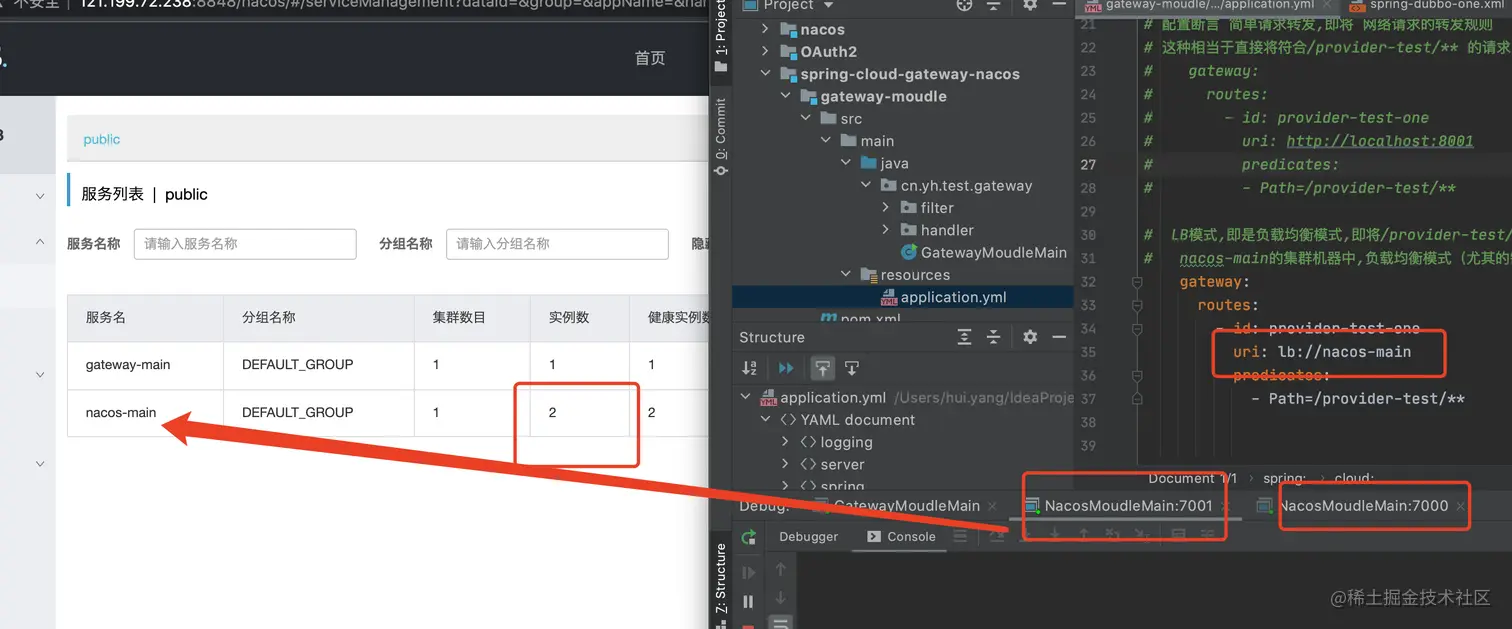Click the Select Opened File crosshair icon

pyautogui.click(x=964, y=6)
